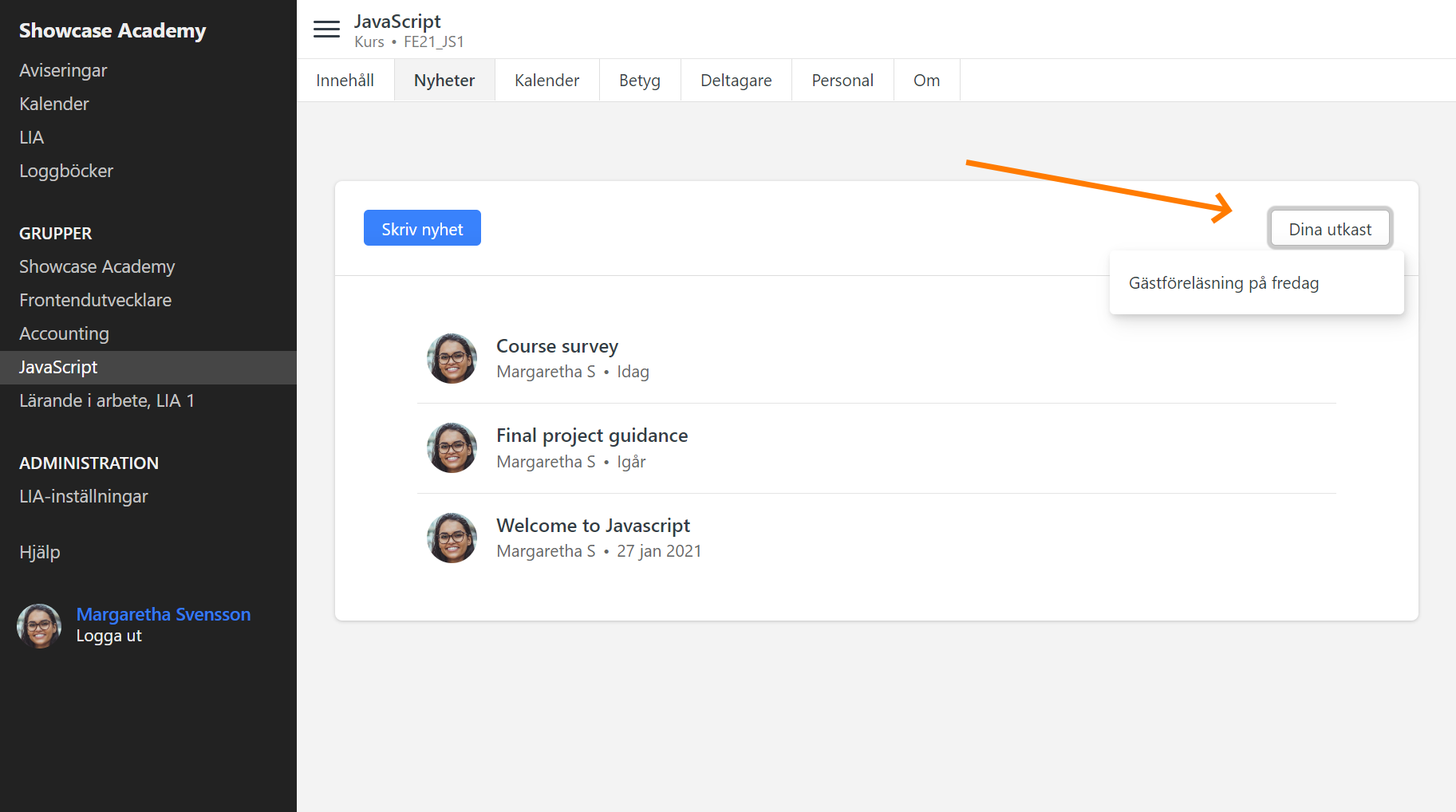Click the sidebar user profile picture
1456x812 pixels.
pos(39,625)
